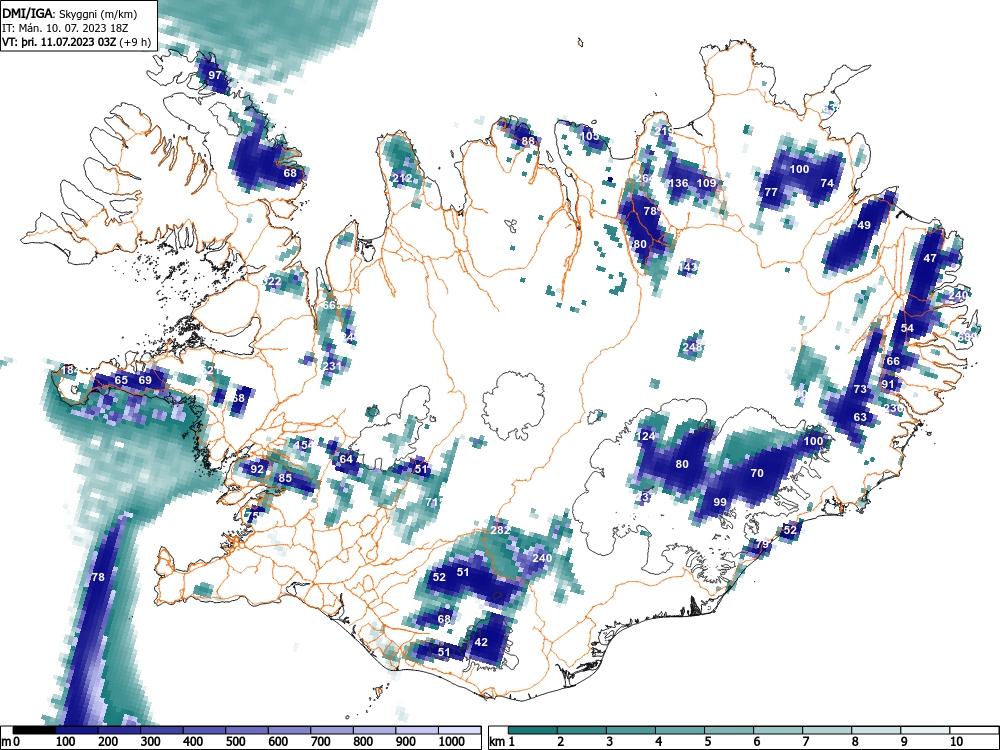Click the visibility value 124 on the map
Screen dimensions: 1000x750
645,436
